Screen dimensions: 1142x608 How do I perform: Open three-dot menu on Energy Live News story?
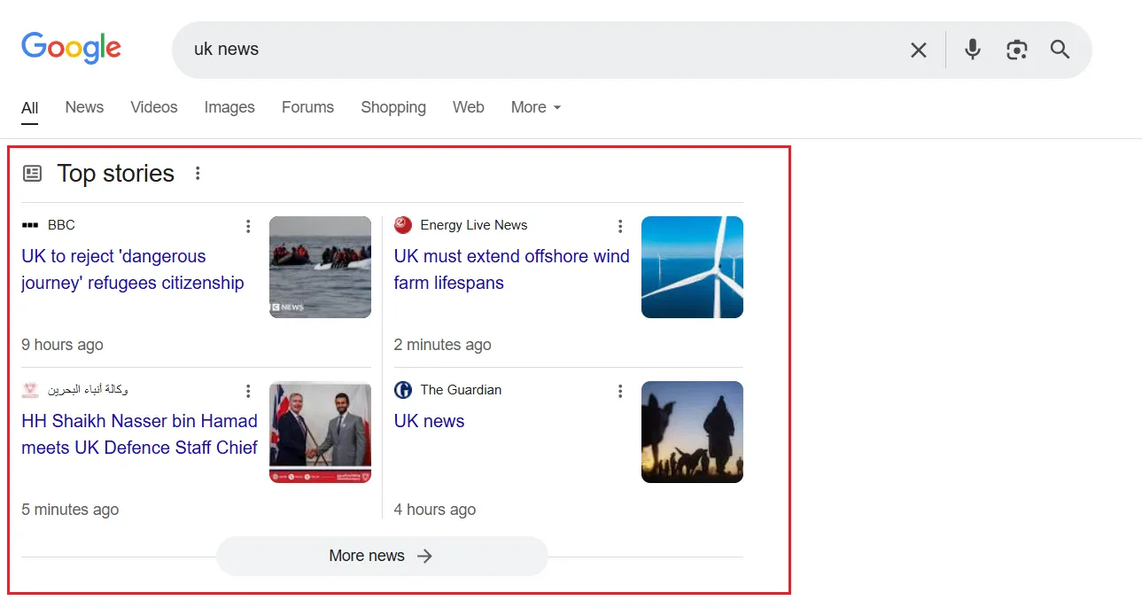pyautogui.click(x=620, y=226)
